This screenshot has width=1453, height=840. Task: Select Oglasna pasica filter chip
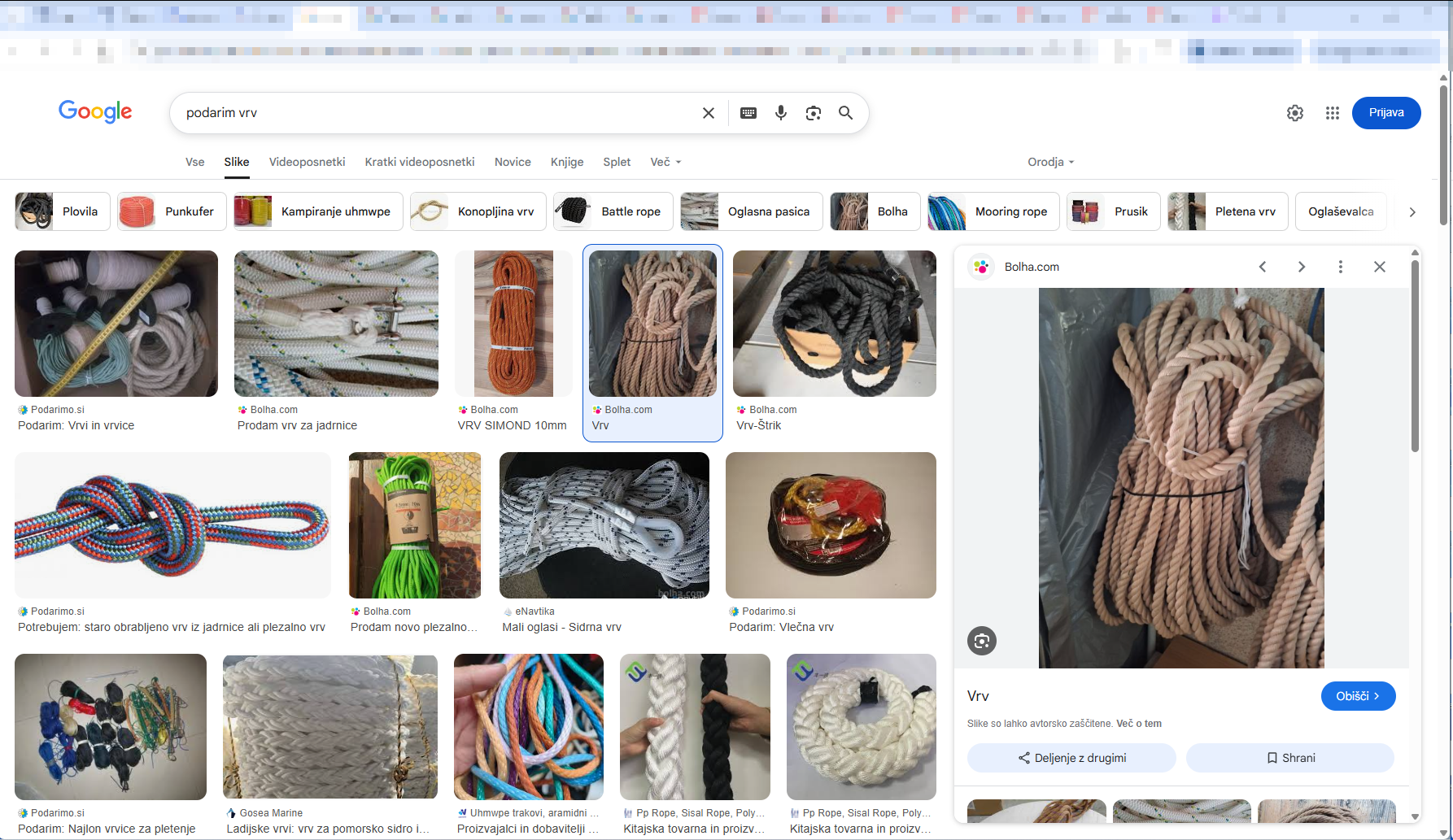(752, 211)
